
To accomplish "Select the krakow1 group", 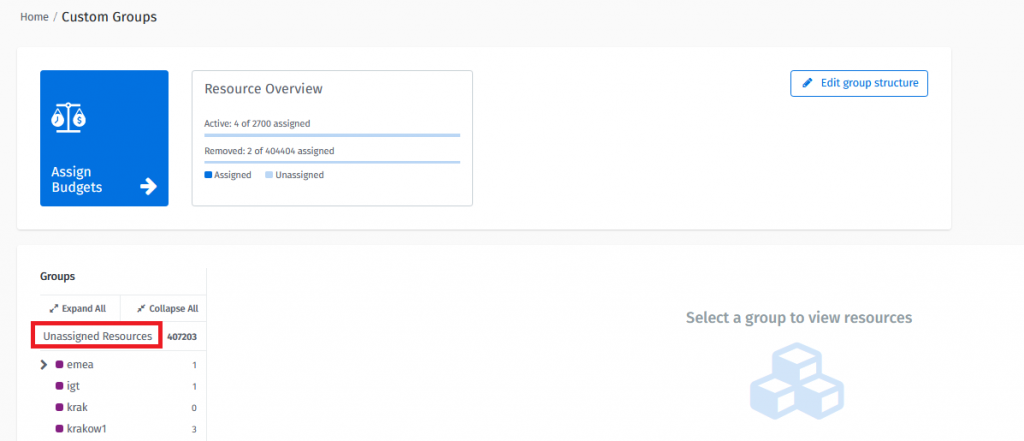I will click(x=86, y=429).
